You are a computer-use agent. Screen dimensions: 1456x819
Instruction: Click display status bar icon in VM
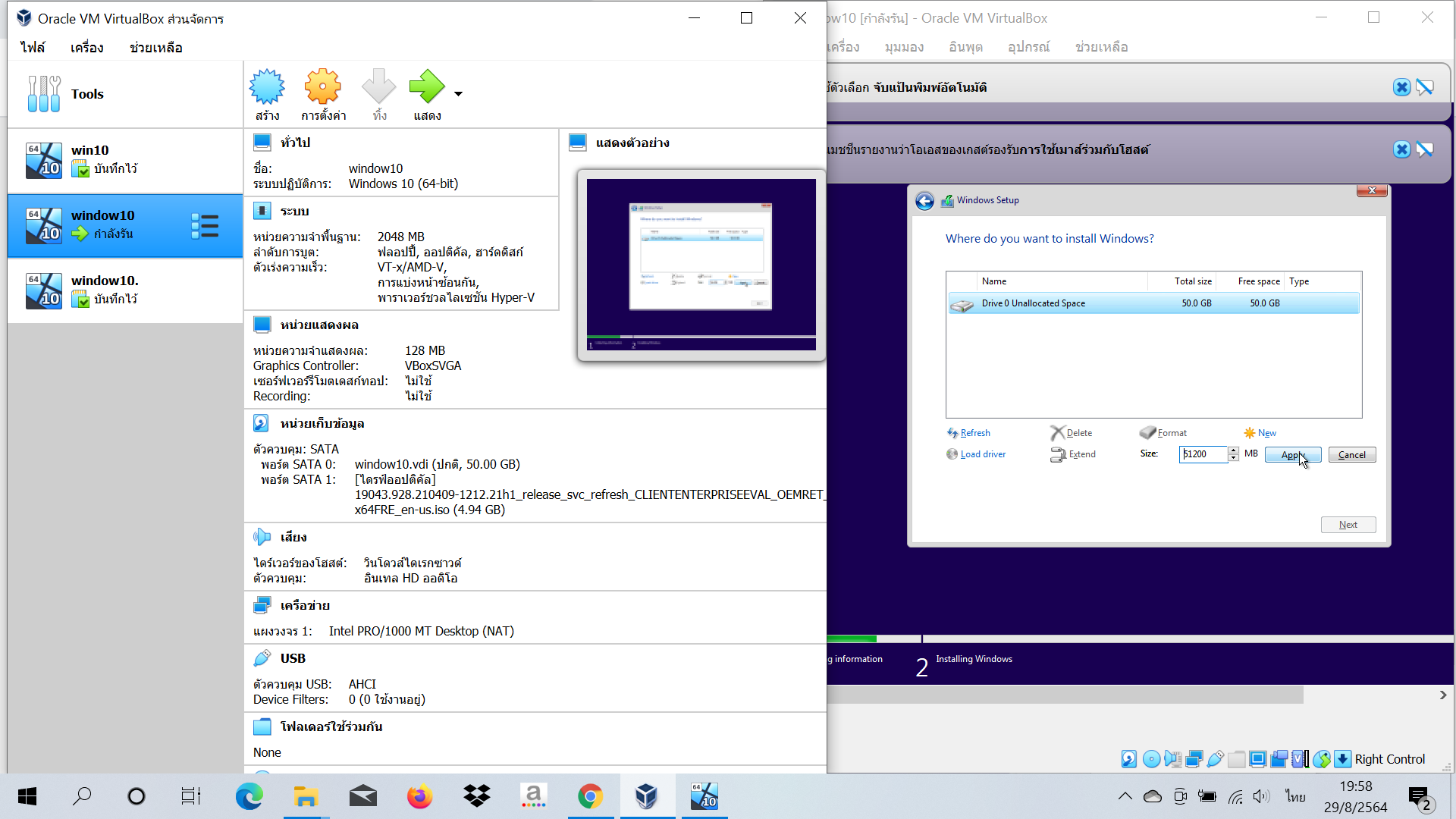[x=1257, y=759]
